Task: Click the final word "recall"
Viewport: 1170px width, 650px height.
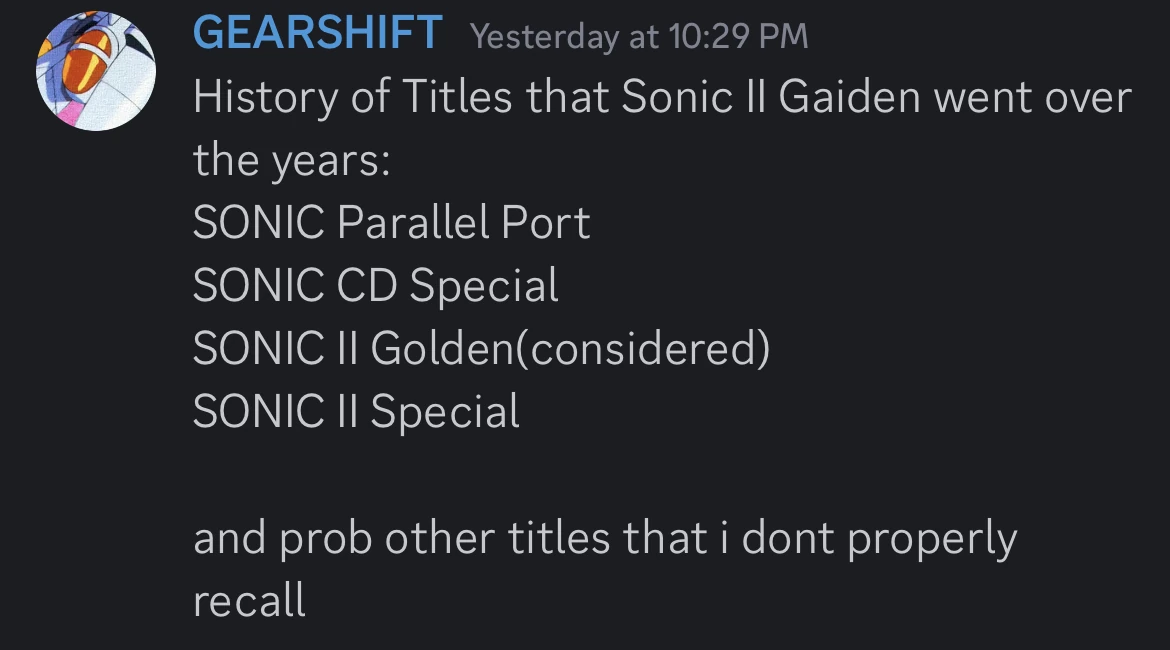Action: click(249, 601)
